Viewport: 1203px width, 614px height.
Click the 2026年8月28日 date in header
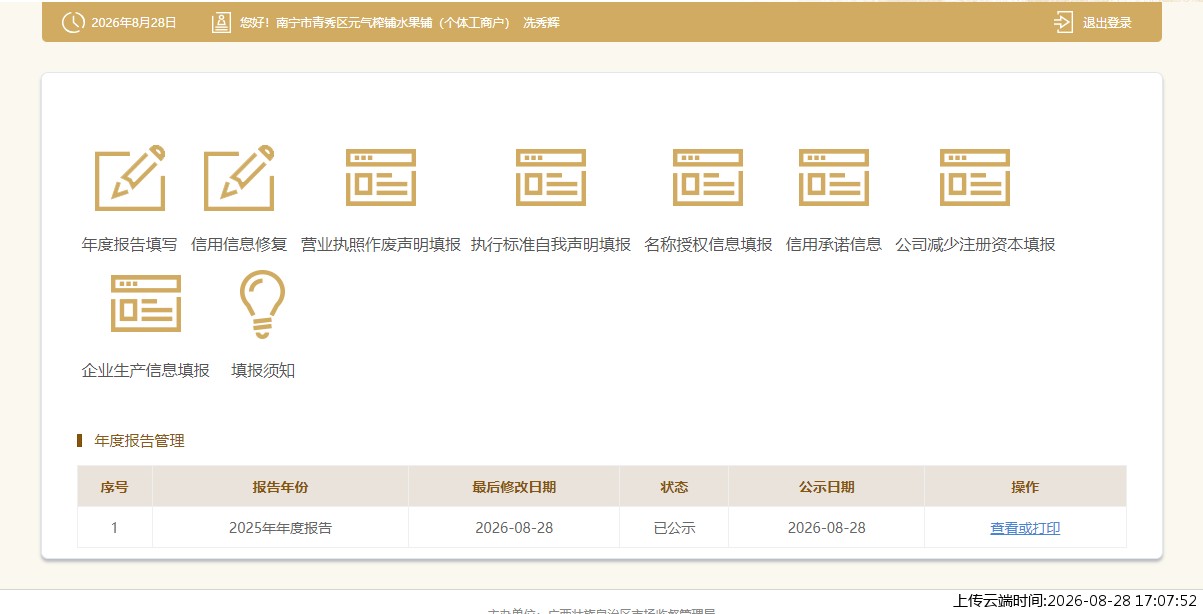[133, 23]
